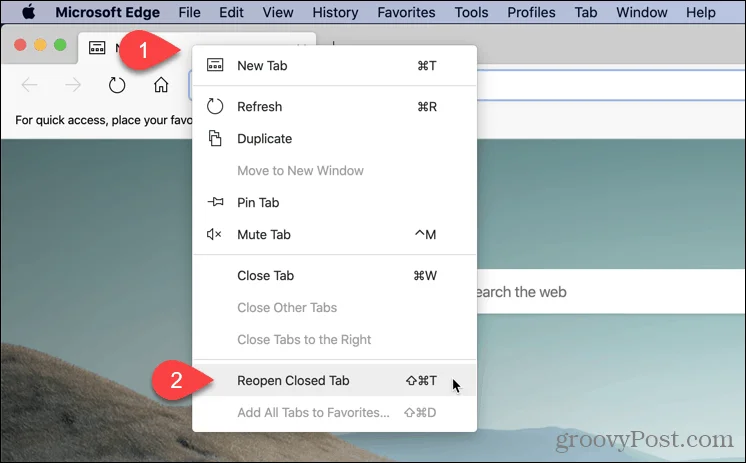
Task: Click Move to New Window entry
Action: click(334, 170)
